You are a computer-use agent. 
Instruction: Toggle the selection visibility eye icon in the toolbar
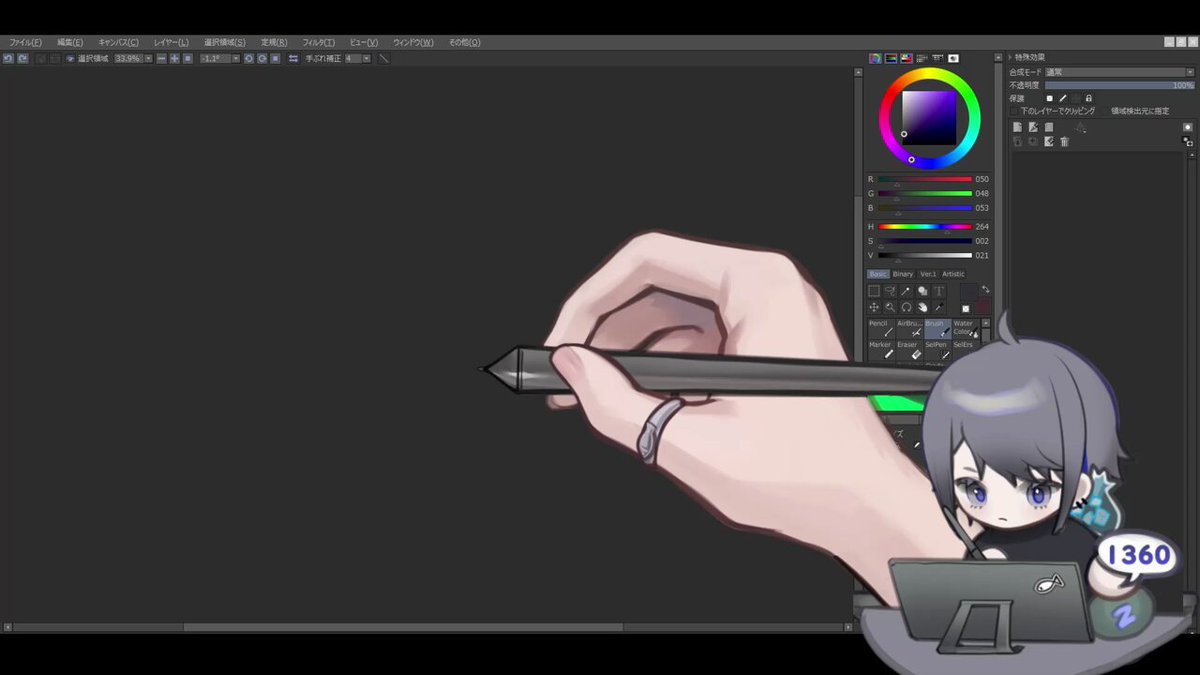pyautogui.click(x=70, y=58)
